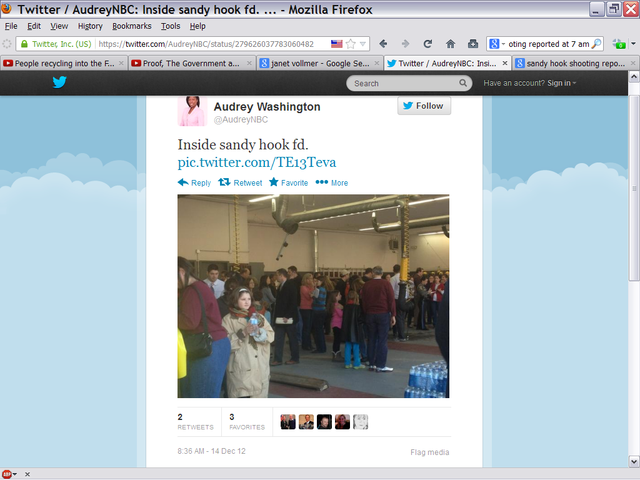Open the Firefox home page icon

[450, 44]
